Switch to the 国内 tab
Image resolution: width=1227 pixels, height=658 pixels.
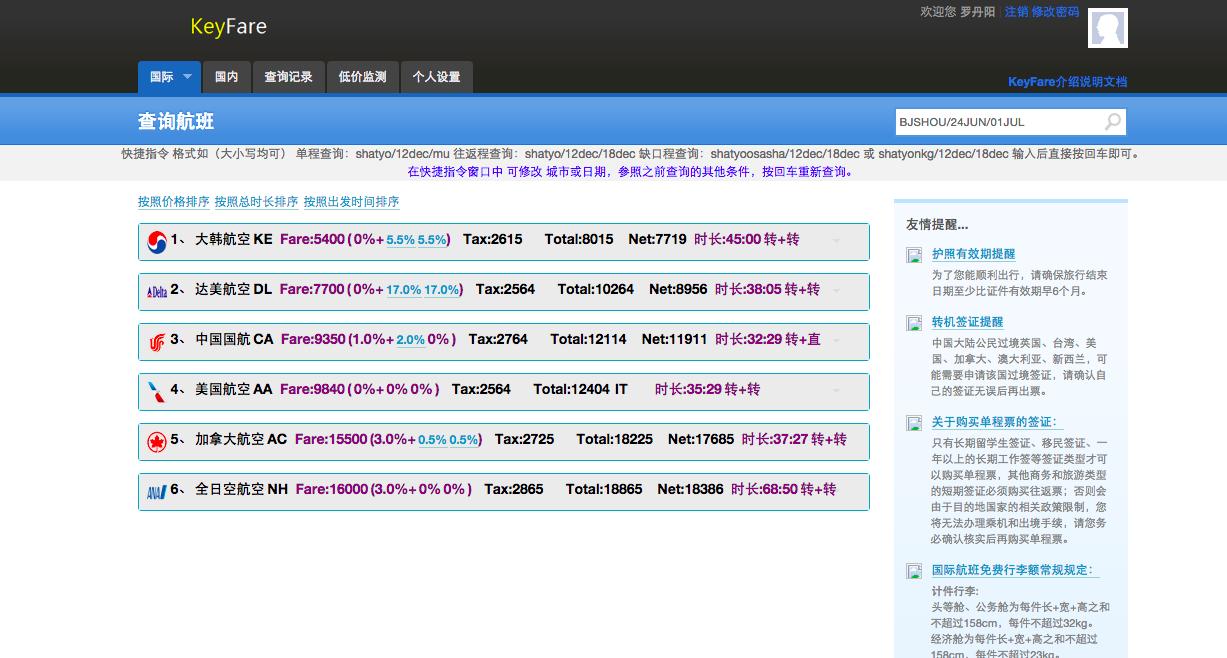tap(227, 77)
